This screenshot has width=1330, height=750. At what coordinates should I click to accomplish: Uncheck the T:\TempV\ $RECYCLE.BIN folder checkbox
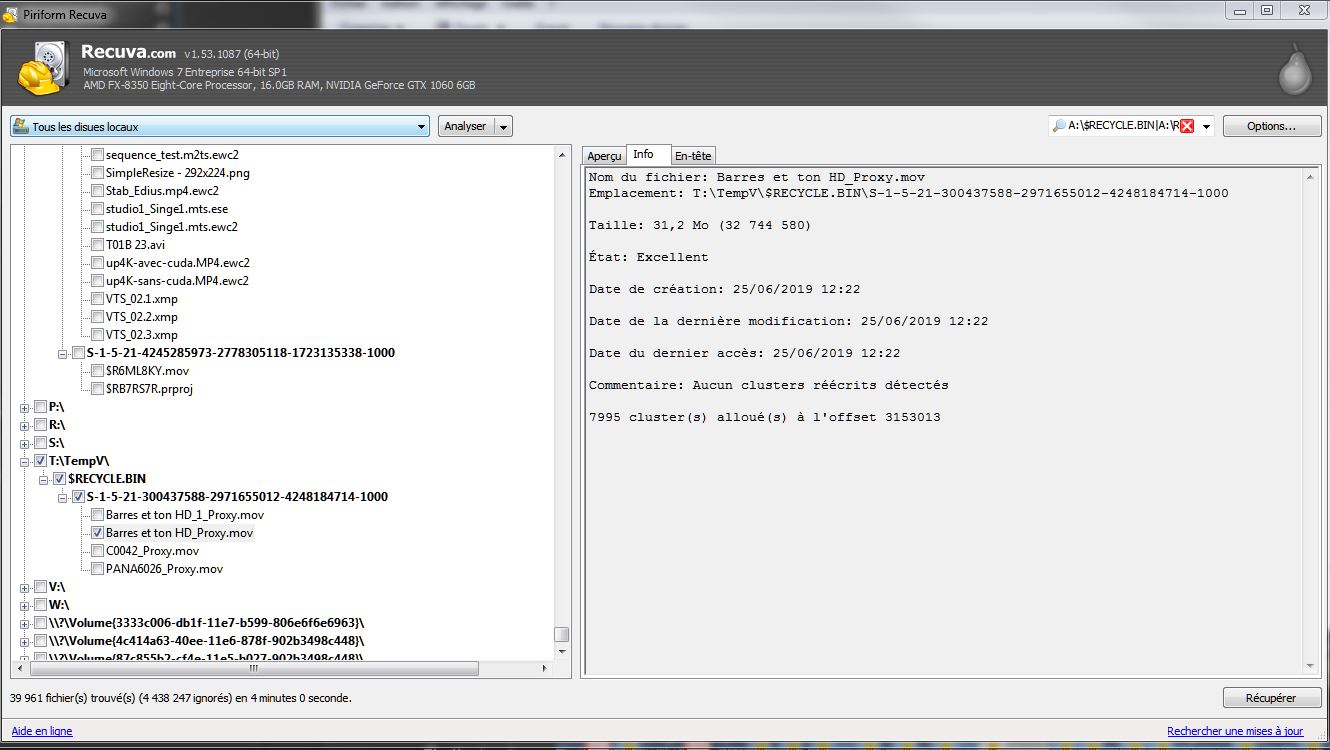[59, 479]
